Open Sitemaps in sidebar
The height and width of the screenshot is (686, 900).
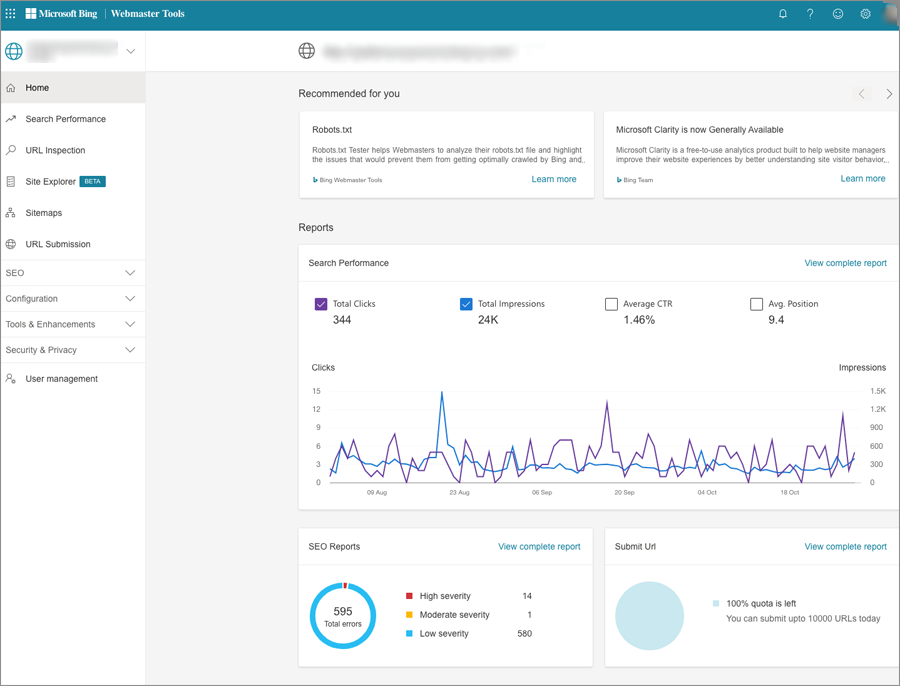(72, 212)
